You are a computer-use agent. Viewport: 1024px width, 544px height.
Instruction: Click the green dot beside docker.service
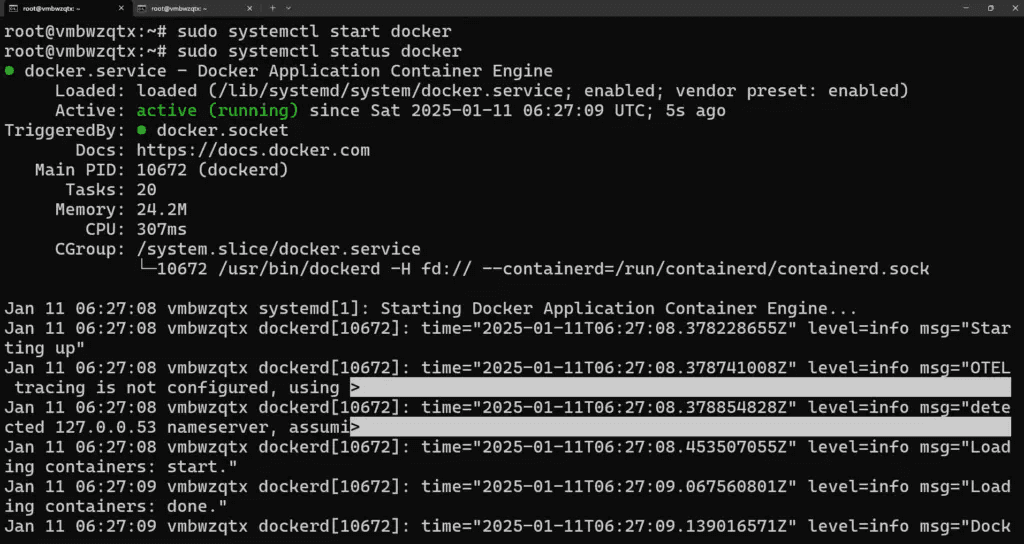[10, 71]
